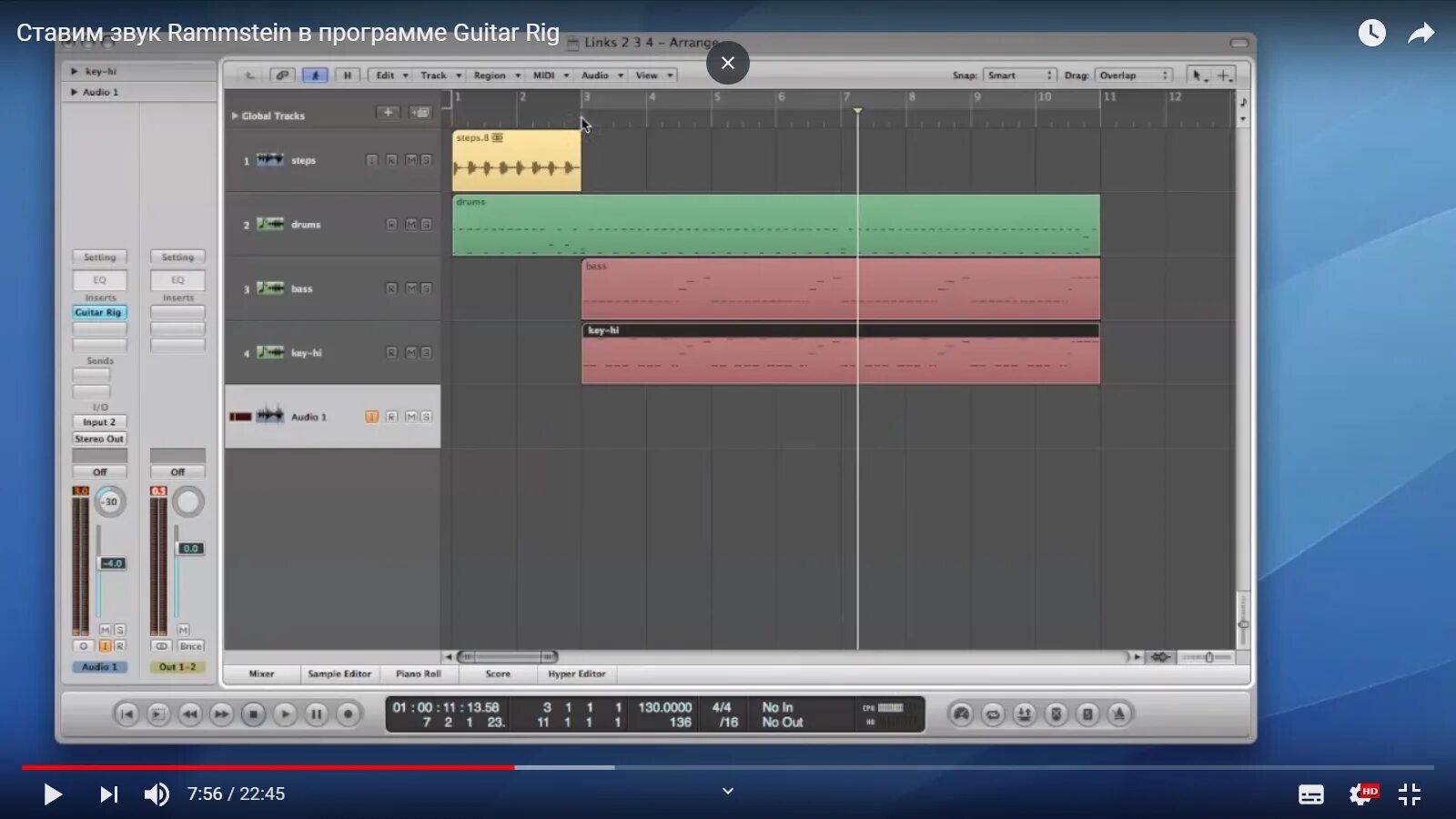Open the Piano Roll tab
Screen dimensions: 1456x819
(419, 674)
